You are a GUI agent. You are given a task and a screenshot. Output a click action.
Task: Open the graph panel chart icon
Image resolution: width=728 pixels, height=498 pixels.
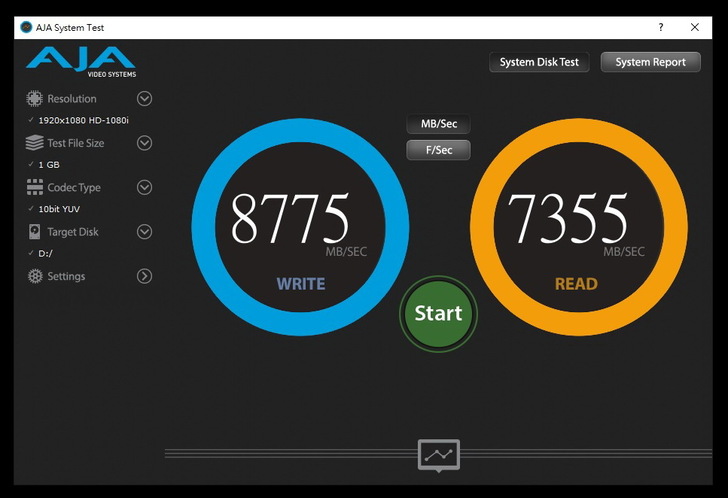coord(439,455)
